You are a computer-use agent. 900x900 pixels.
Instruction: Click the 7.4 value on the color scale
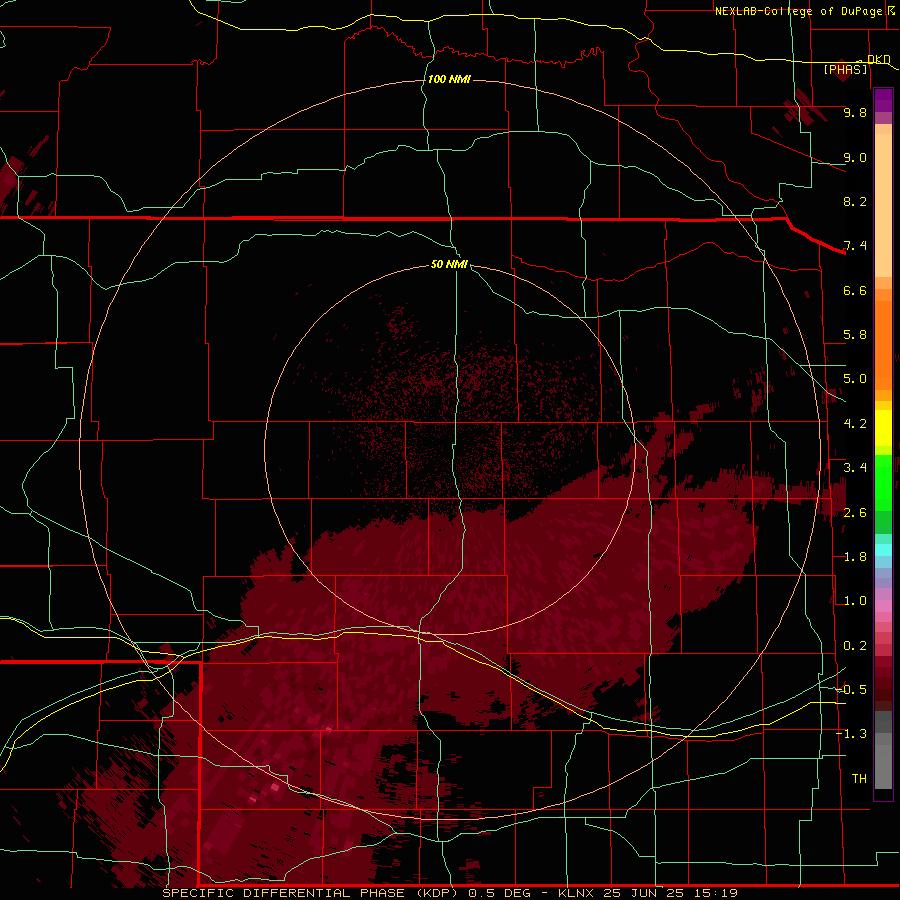tap(855, 246)
